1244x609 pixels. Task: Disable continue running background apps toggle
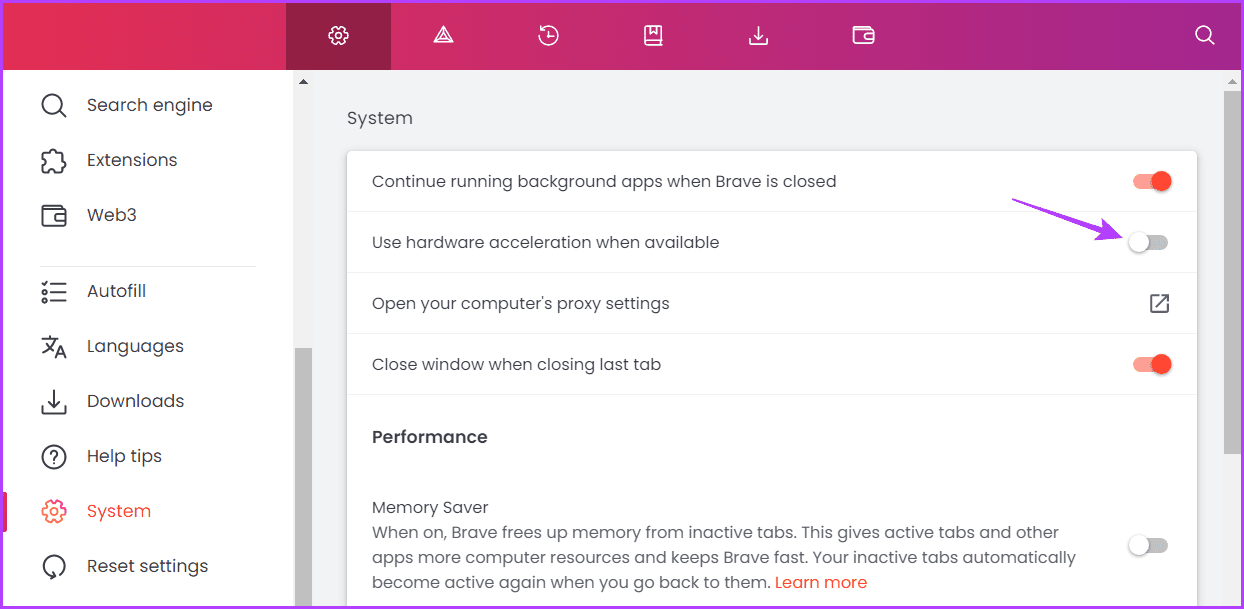tap(1150, 181)
